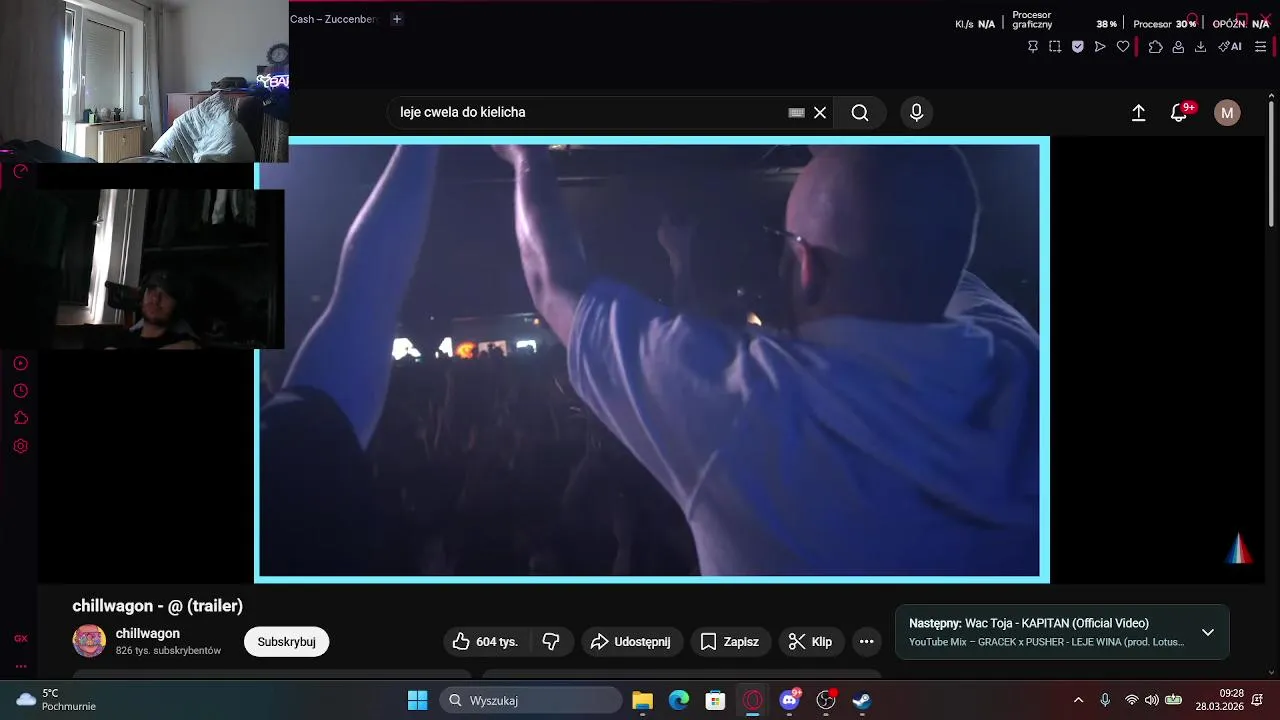Select the 'Cash – Zuccenberg' browser tab
1280x720 pixels.
click(x=333, y=19)
